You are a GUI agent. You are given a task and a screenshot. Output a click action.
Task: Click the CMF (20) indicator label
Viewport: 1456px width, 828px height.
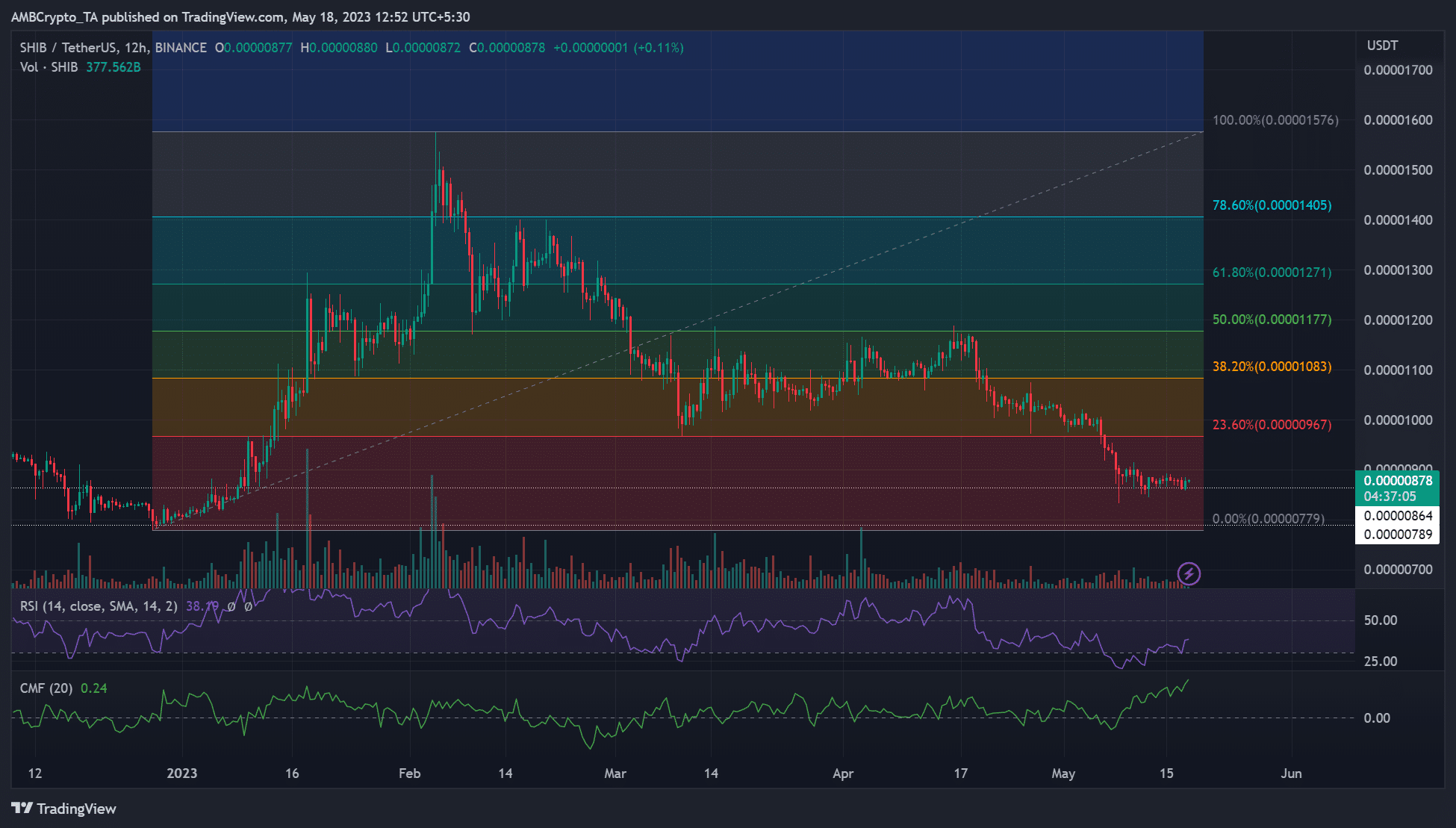coord(46,688)
